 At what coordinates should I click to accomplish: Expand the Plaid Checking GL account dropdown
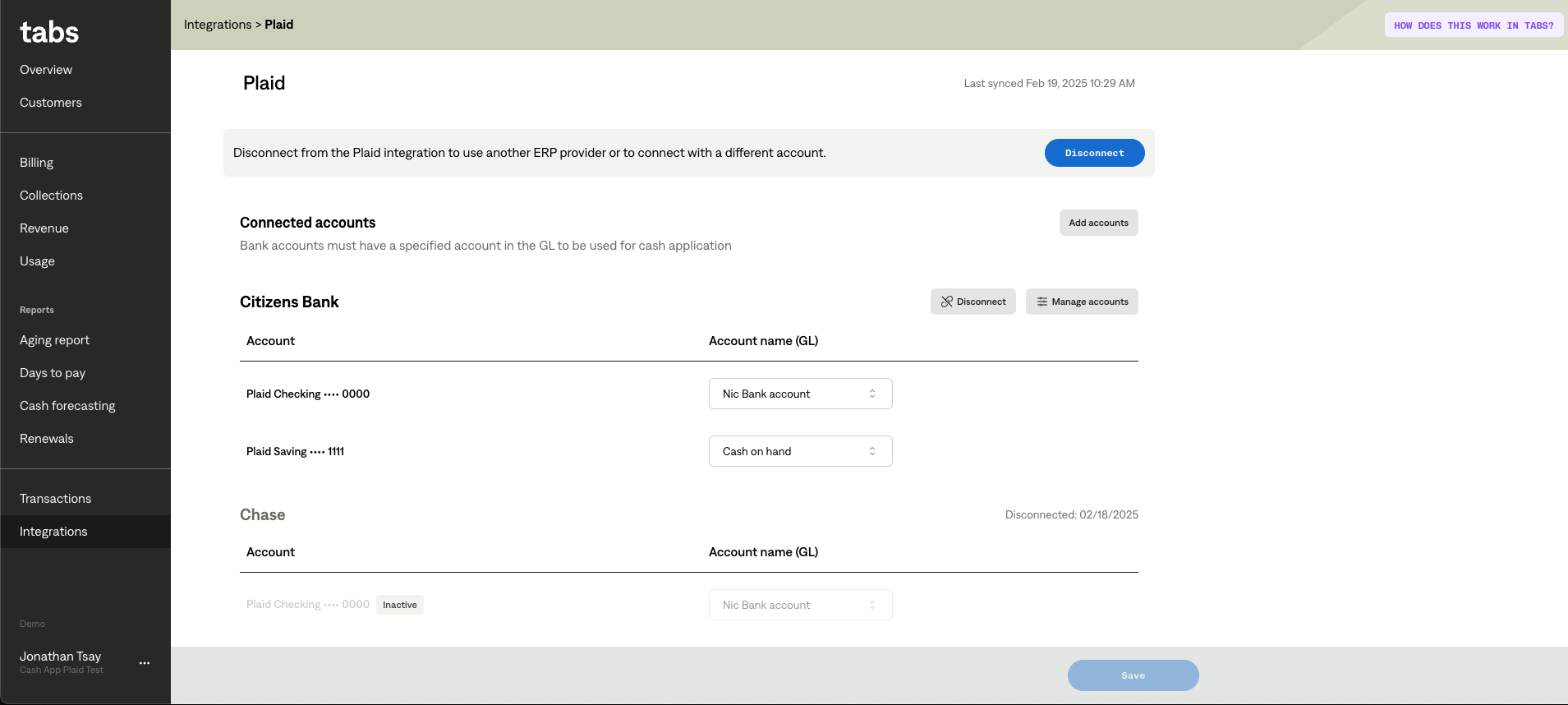(800, 394)
